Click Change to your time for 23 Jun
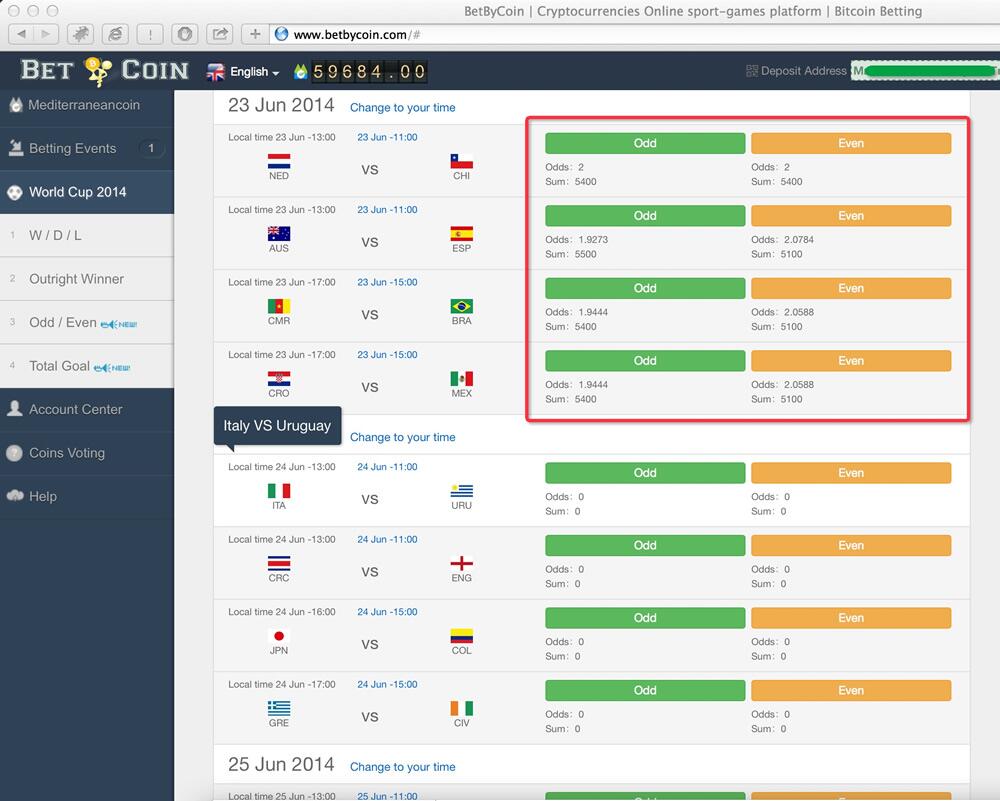The image size is (1000, 801). coord(402,108)
